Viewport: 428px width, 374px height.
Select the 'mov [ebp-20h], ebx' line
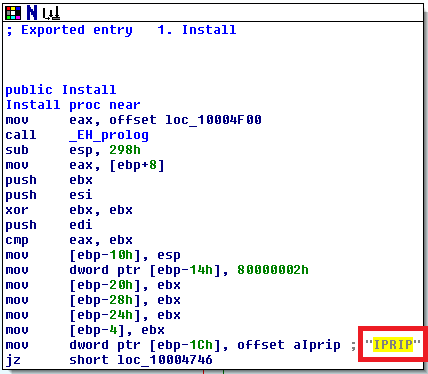tap(93, 285)
